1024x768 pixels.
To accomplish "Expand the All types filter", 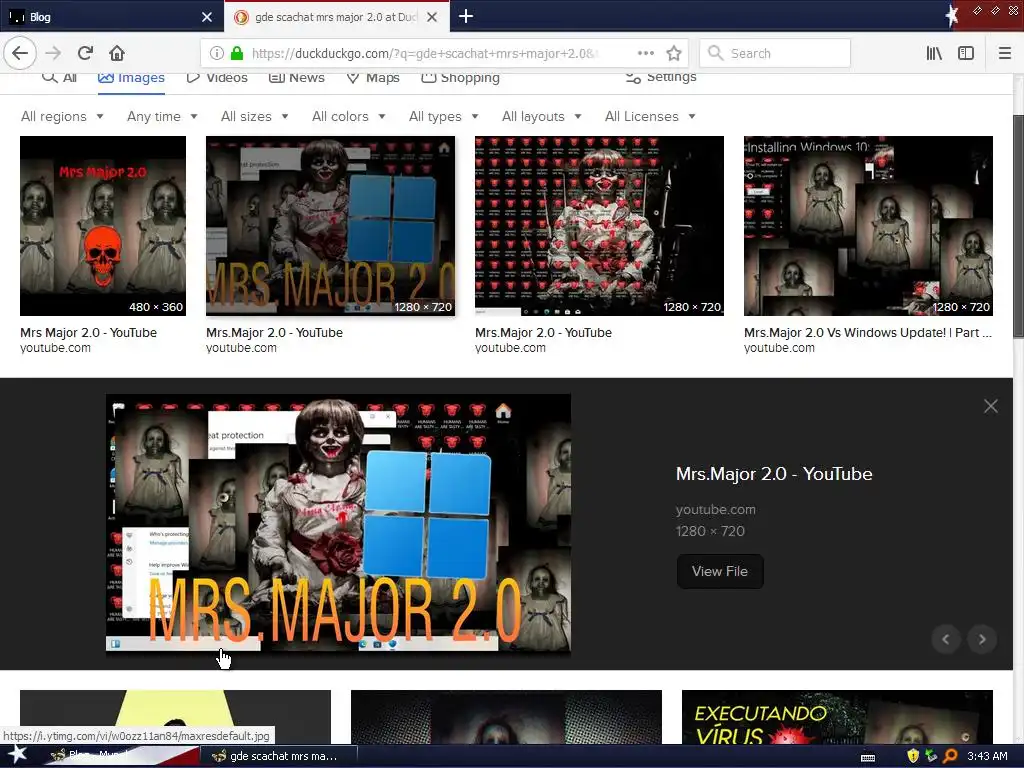I will 443,116.
